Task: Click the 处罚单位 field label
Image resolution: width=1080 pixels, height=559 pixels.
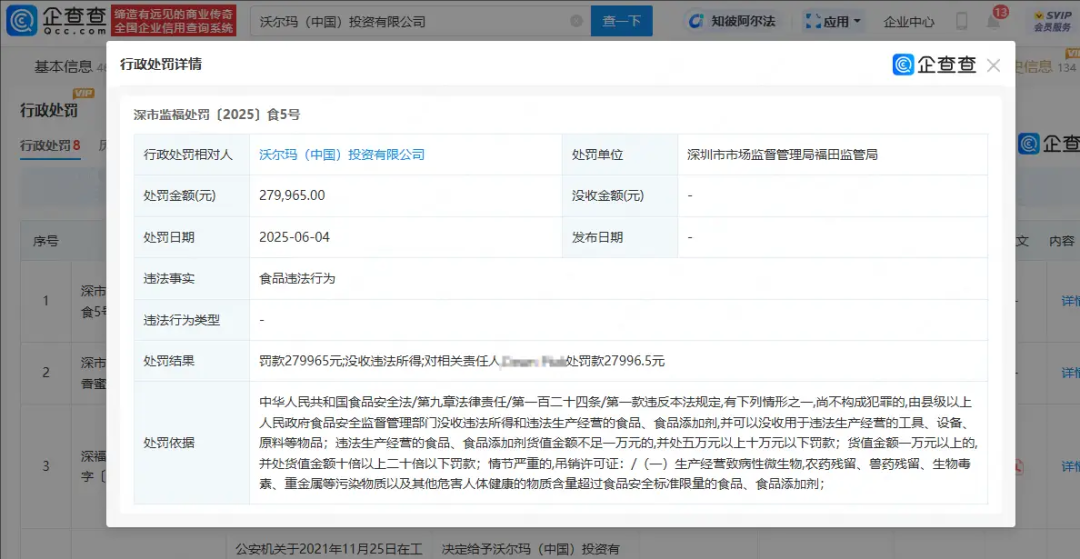Action: click(597, 155)
